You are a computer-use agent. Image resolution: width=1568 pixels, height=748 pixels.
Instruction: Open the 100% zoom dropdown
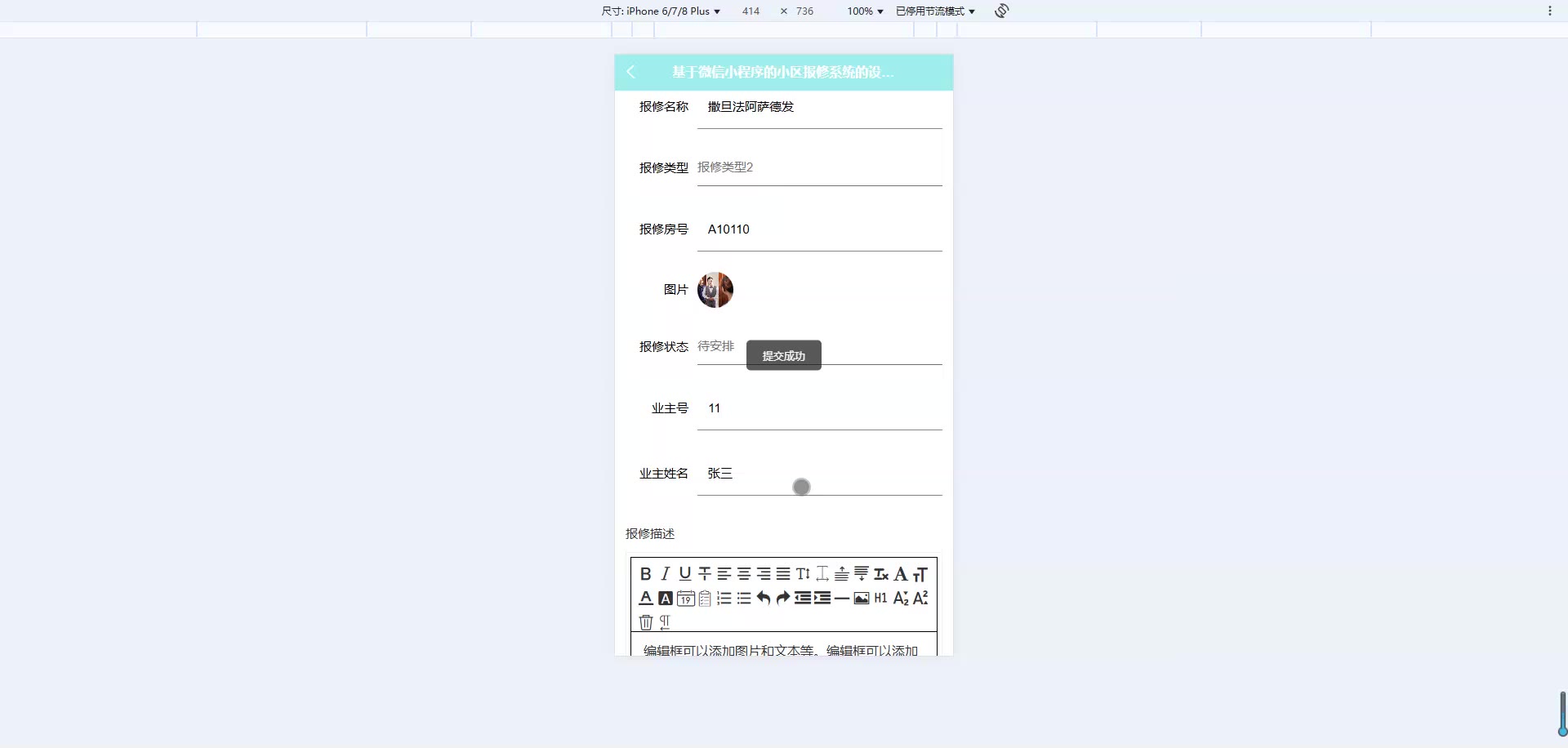point(865,11)
